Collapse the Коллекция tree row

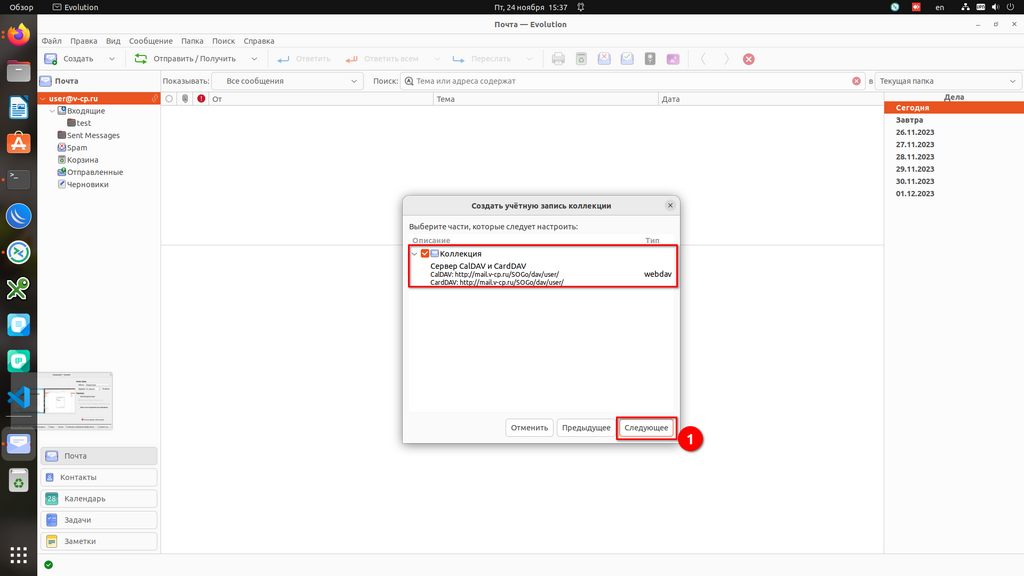415,254
